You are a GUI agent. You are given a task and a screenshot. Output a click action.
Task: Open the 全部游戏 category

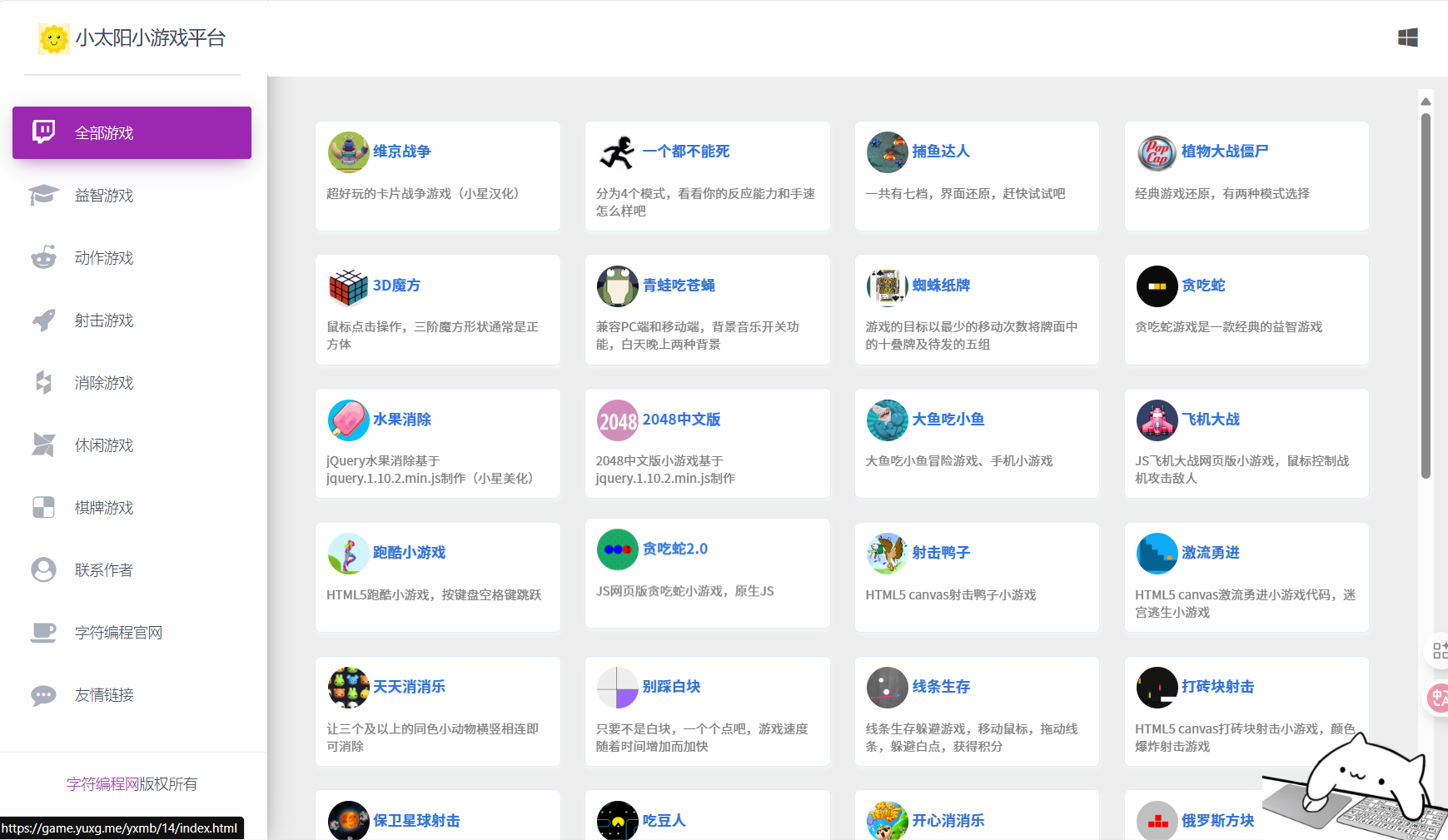click(x=132, y=132)
